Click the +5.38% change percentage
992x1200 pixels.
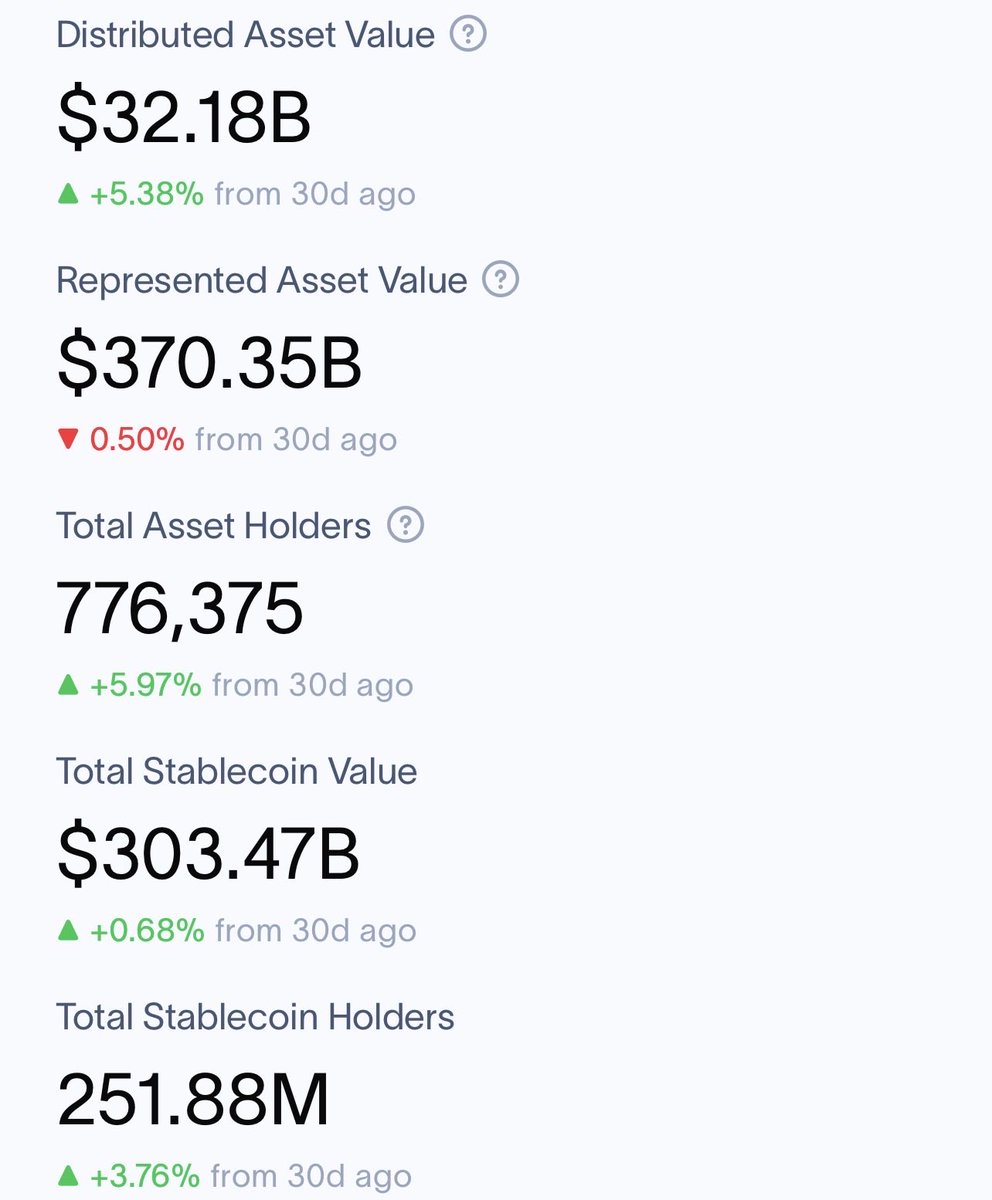(x=147, y=194)
